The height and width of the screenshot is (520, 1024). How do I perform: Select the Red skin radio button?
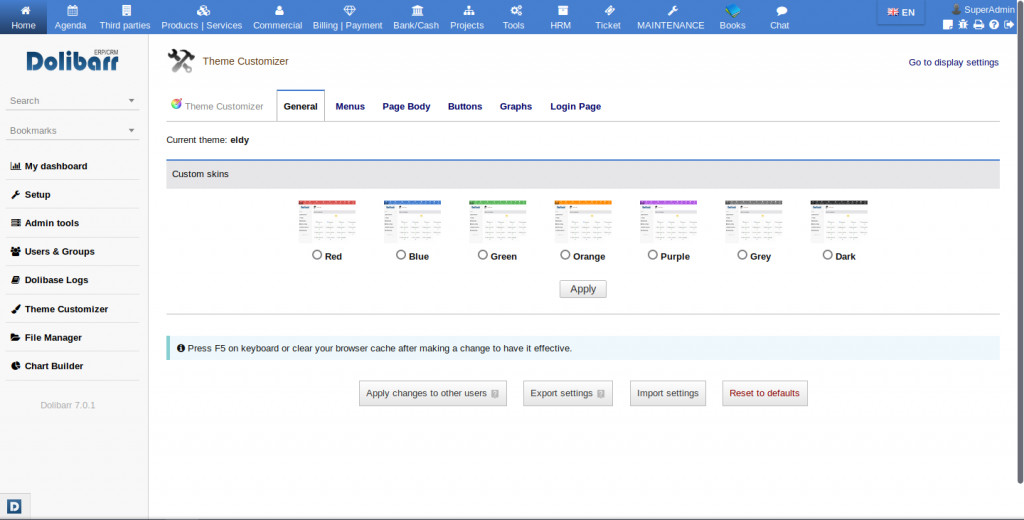tap(317, 255)
